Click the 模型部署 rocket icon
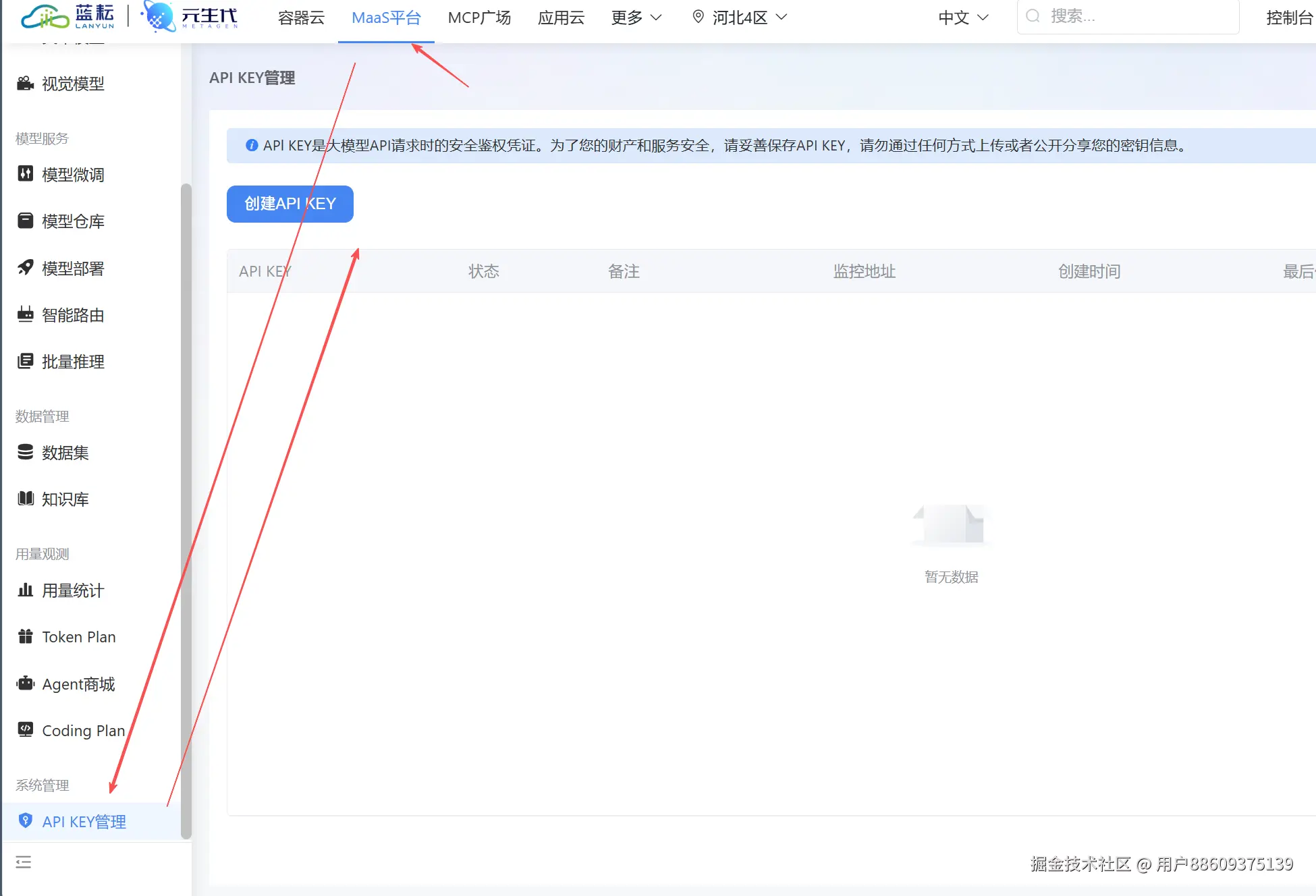The width and height of the screenshot is (1316, 896). (x=26, y=268)
